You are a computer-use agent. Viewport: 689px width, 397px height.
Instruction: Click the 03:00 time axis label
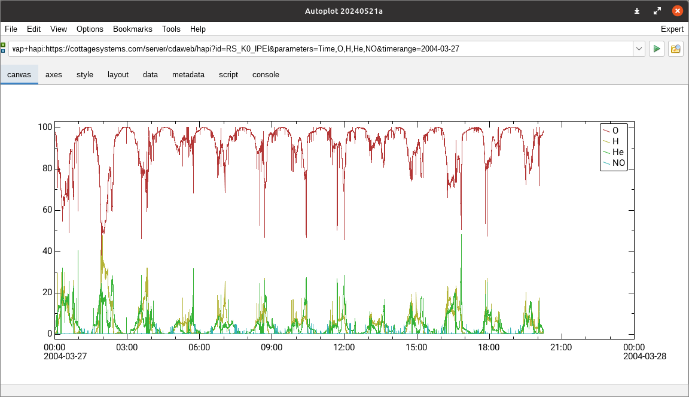point(127,347)
